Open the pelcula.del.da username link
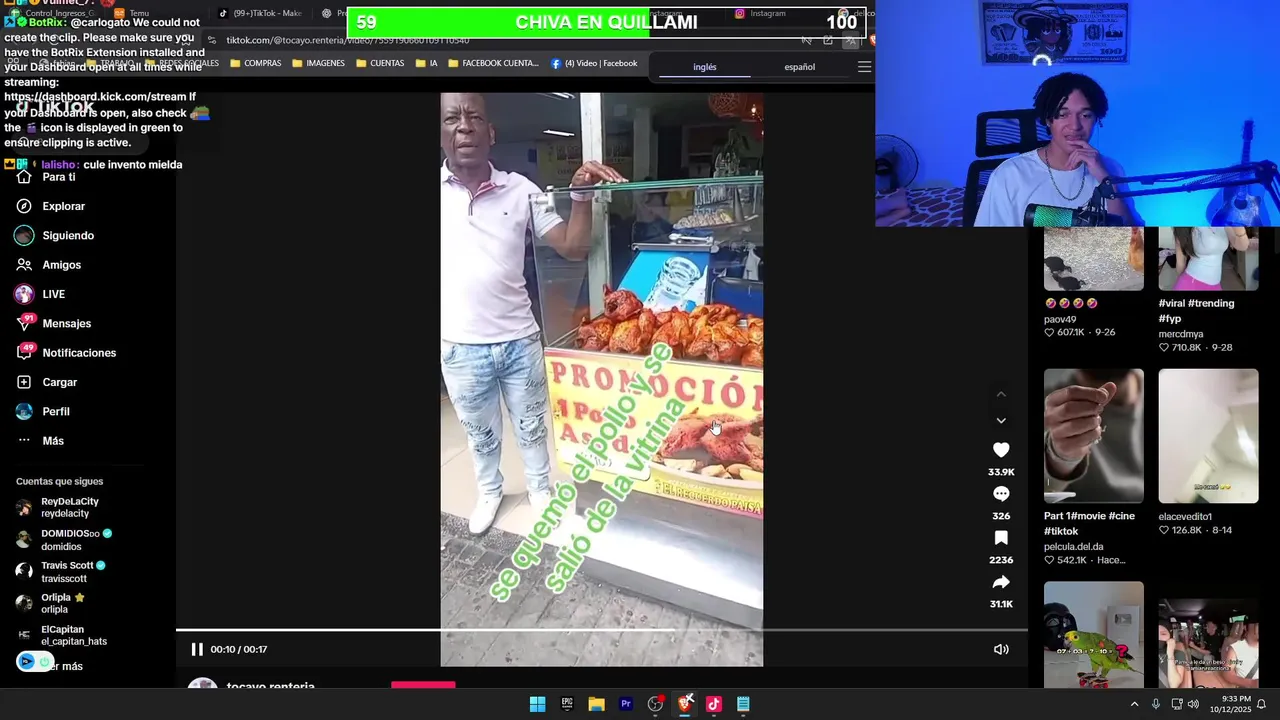 [x=1073, y=547]
